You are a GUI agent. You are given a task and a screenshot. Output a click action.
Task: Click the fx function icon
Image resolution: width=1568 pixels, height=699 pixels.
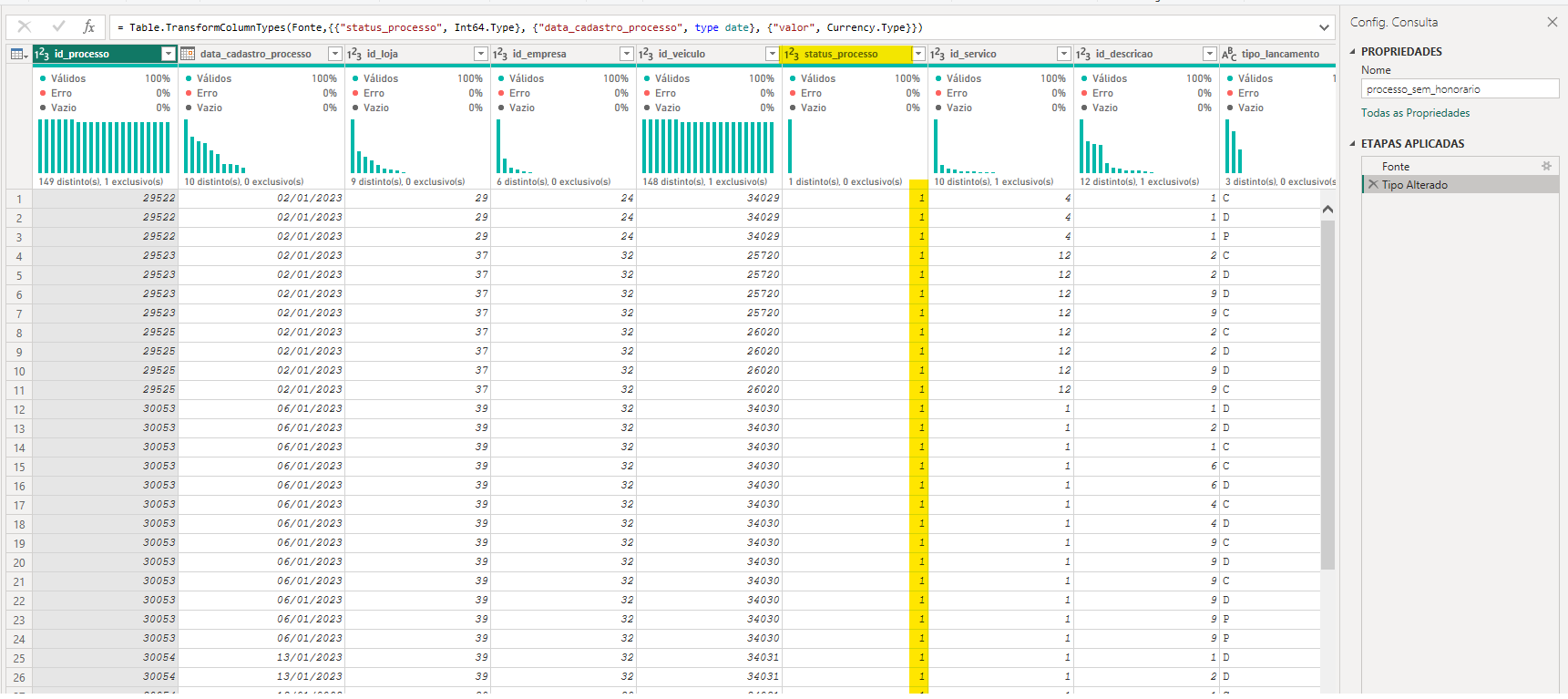[88, 26]
